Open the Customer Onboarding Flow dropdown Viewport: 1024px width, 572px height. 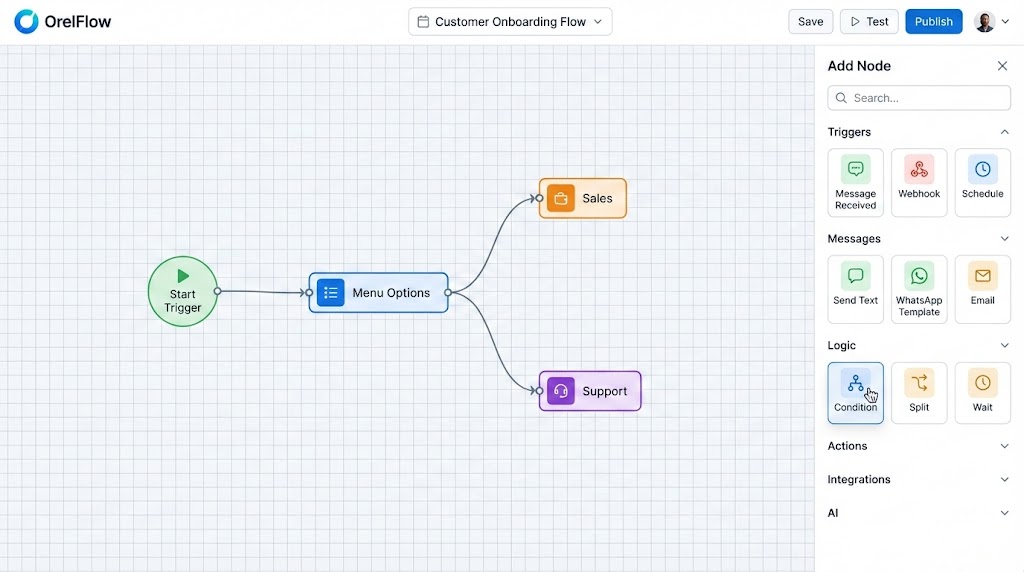click(510, 22)
